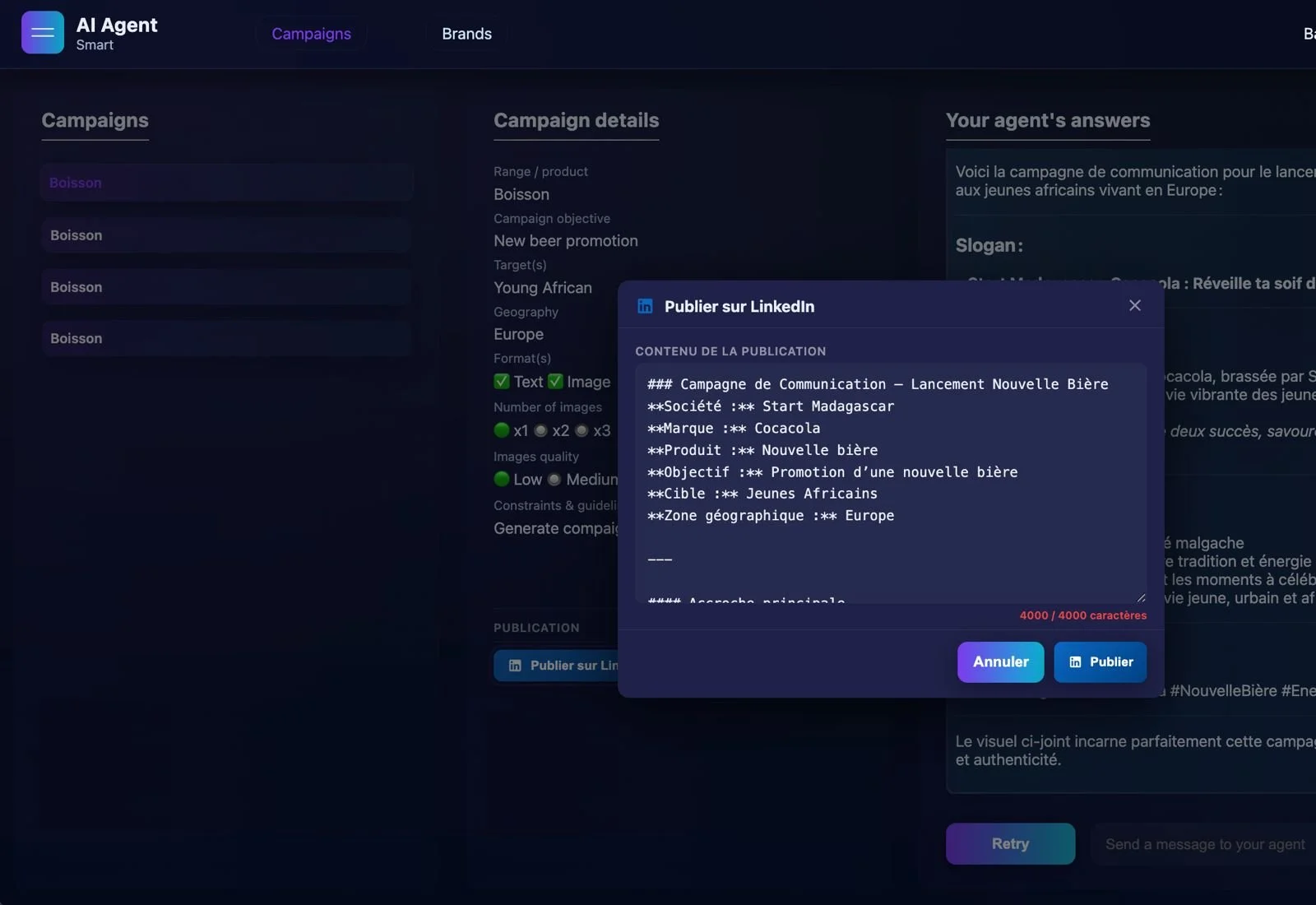
Task: Set images quality to Medium
Action: [554, 479]
